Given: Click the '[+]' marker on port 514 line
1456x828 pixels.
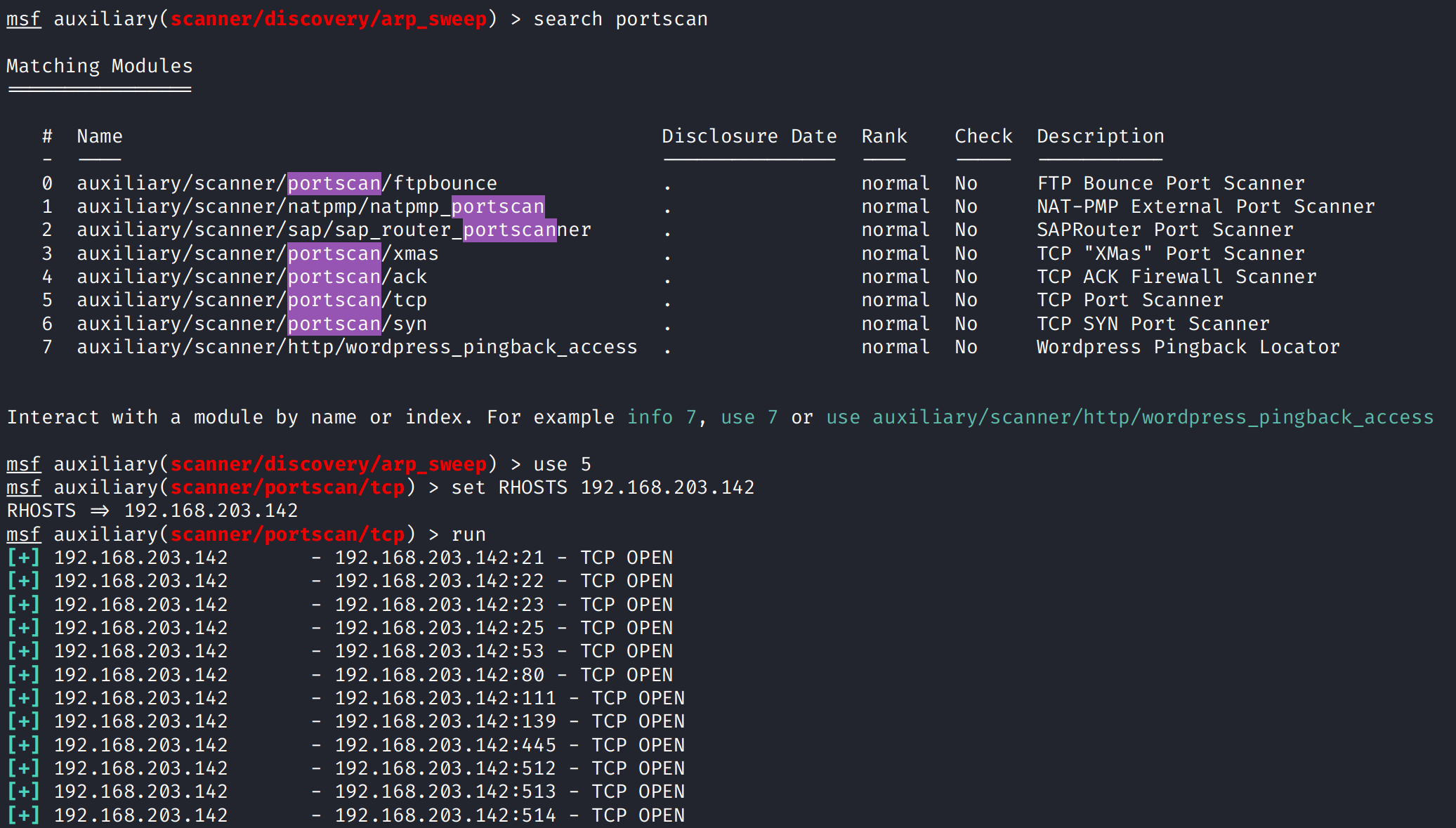Looking at the screenshot, I should coord(23,815).
